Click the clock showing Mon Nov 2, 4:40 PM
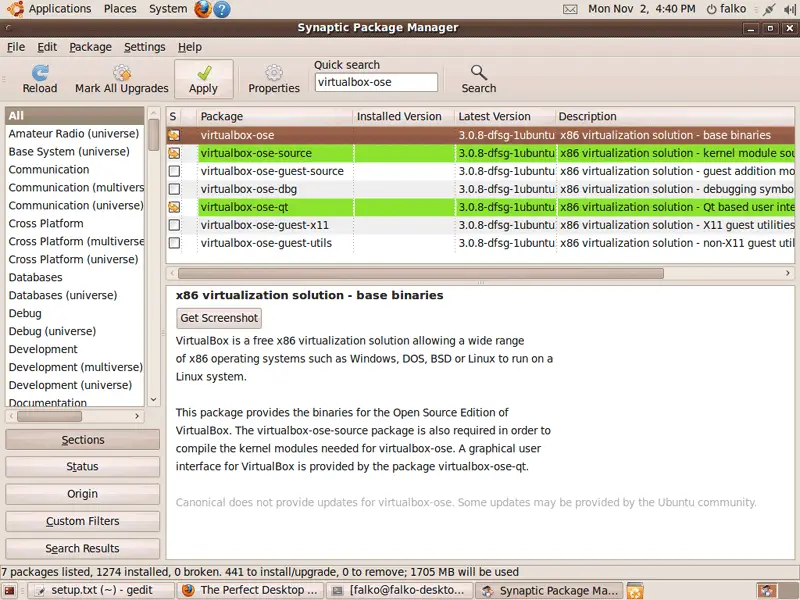Viewport: 800px width, 600px height. (x=641, y=9)
